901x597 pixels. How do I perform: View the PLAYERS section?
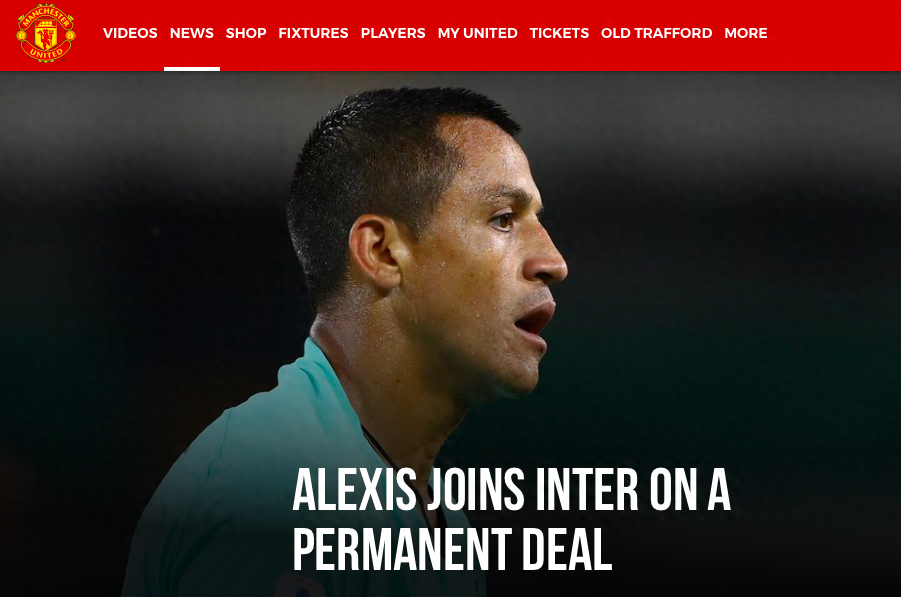coord(393,33)
